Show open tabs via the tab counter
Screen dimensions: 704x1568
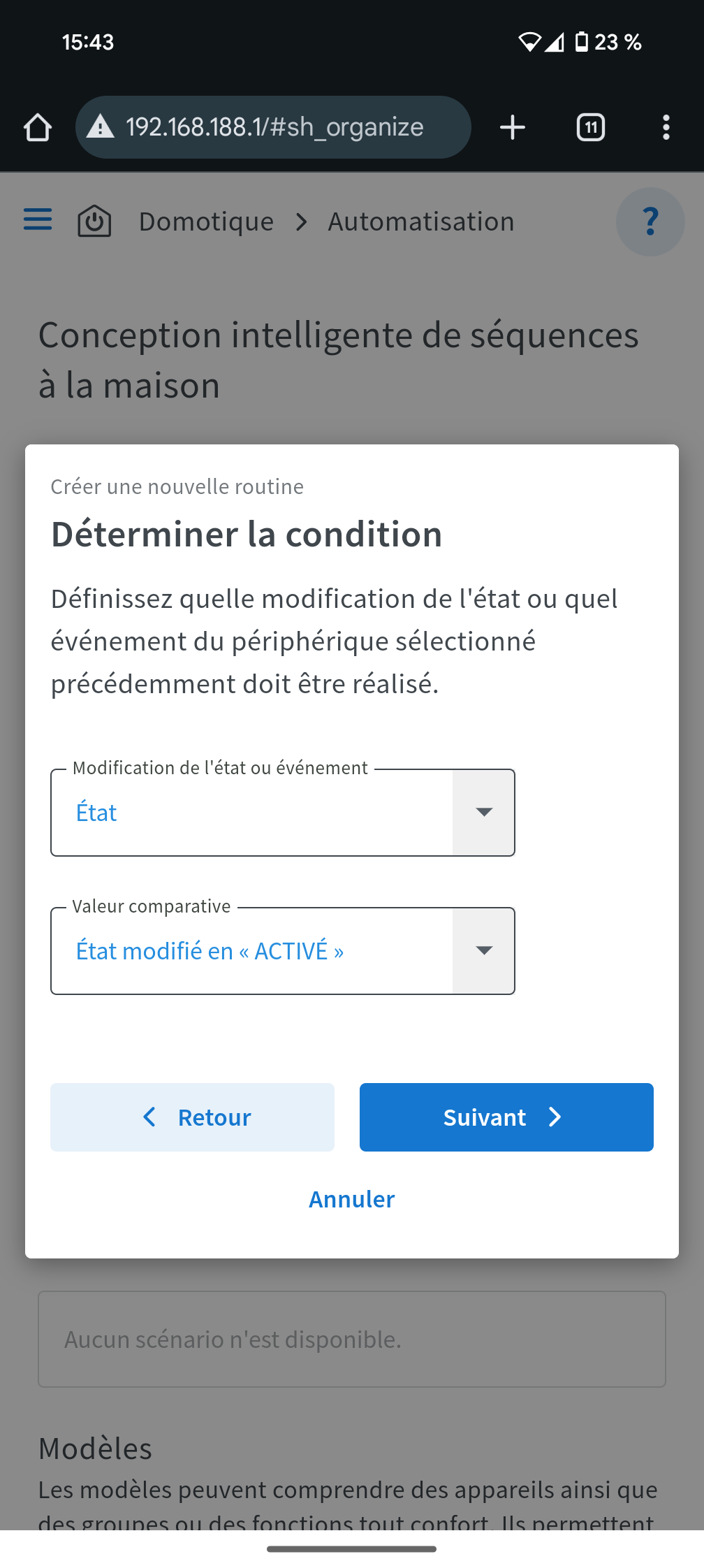coord(591,128)
